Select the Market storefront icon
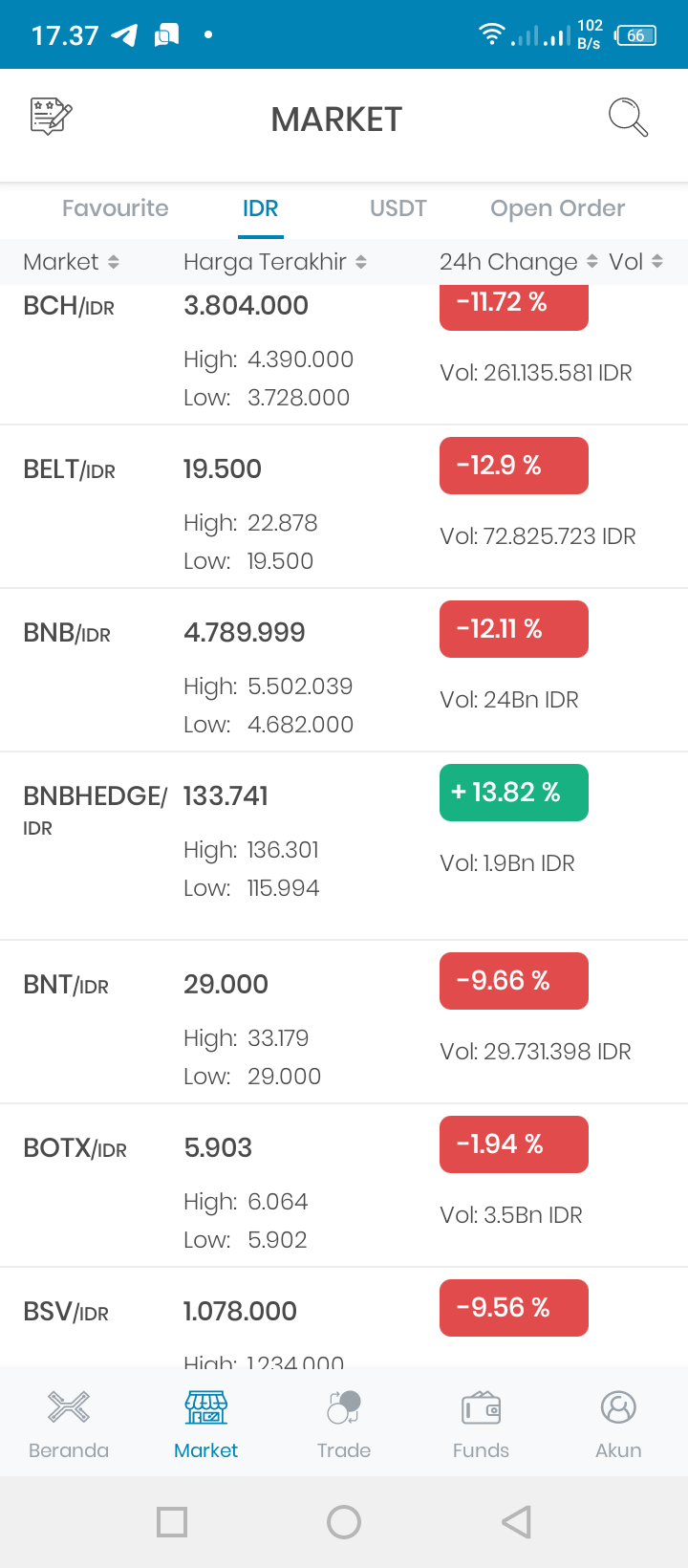Image resolution: width=688 pixels, height=1568 pixels. point(206,1407)
